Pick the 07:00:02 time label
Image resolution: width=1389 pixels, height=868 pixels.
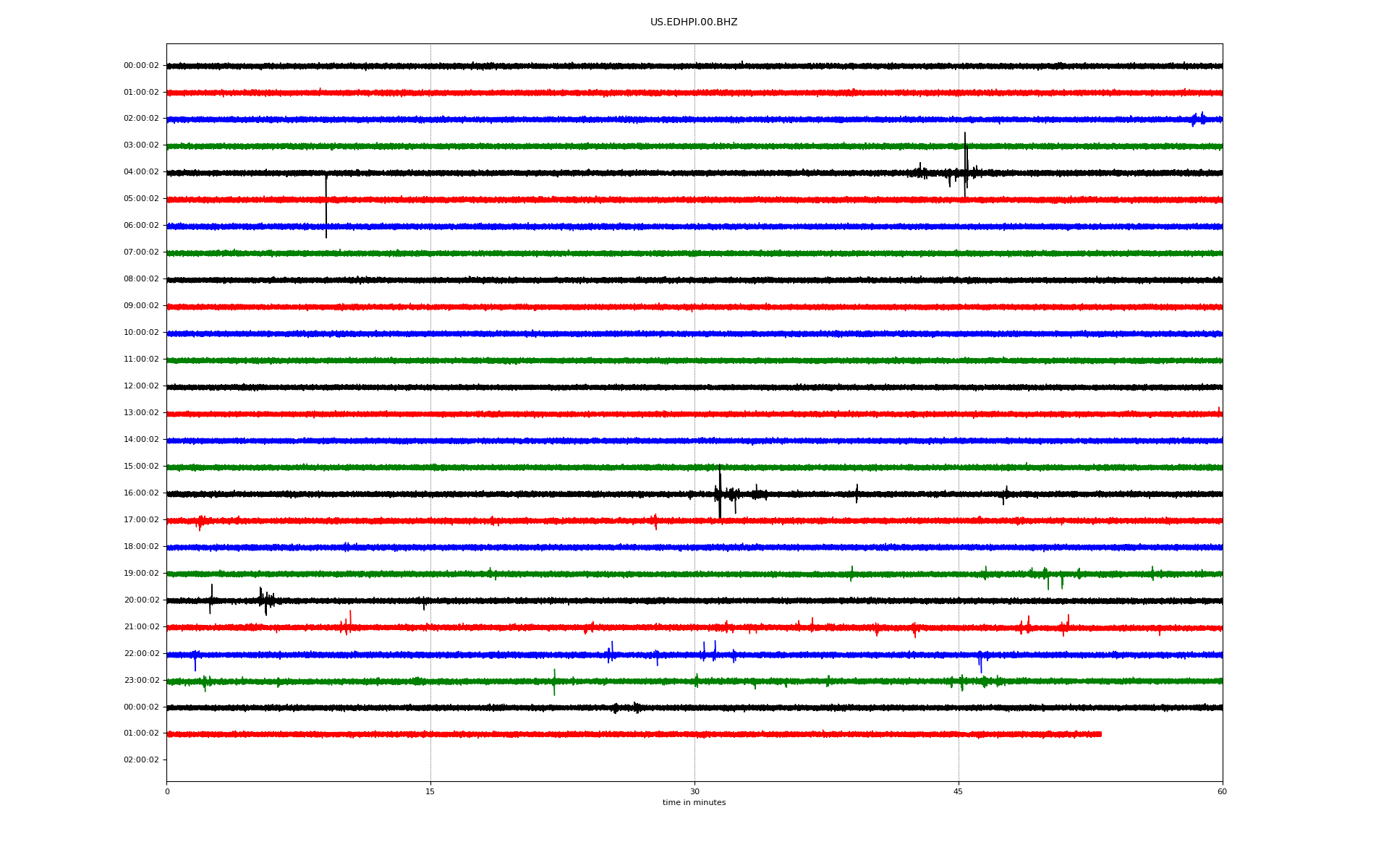pos(141,252)
